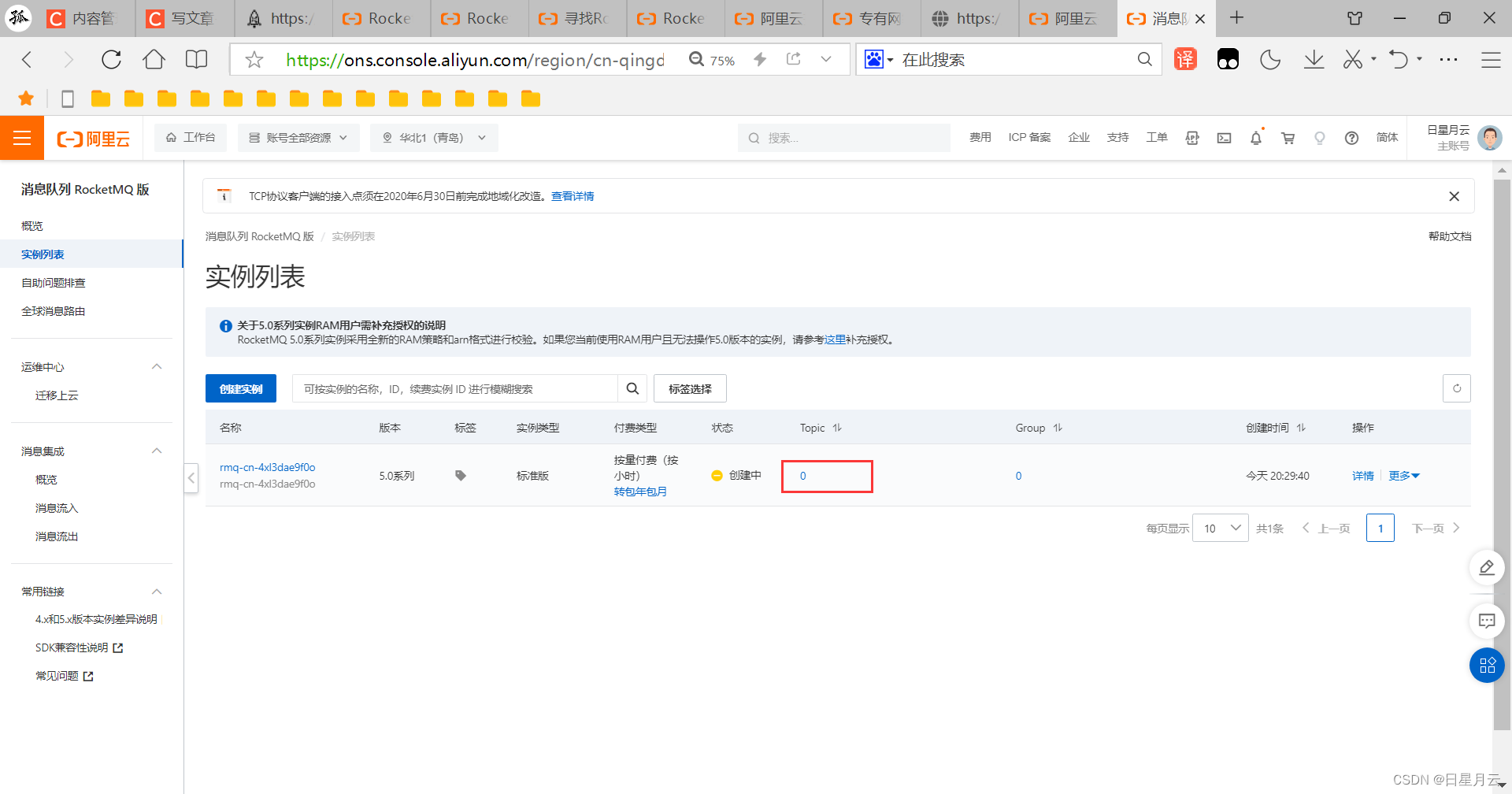Image resolution: width=1512 pixels, height=794 pixels.
Task: Click the instance search magnifier button
Action: [632, 388]
